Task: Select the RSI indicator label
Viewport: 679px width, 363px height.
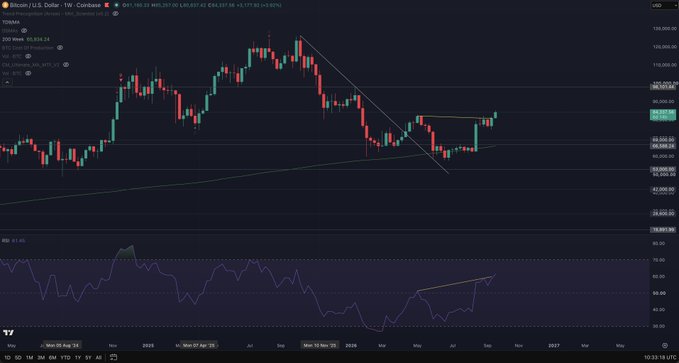Action: tap(6, 240)
